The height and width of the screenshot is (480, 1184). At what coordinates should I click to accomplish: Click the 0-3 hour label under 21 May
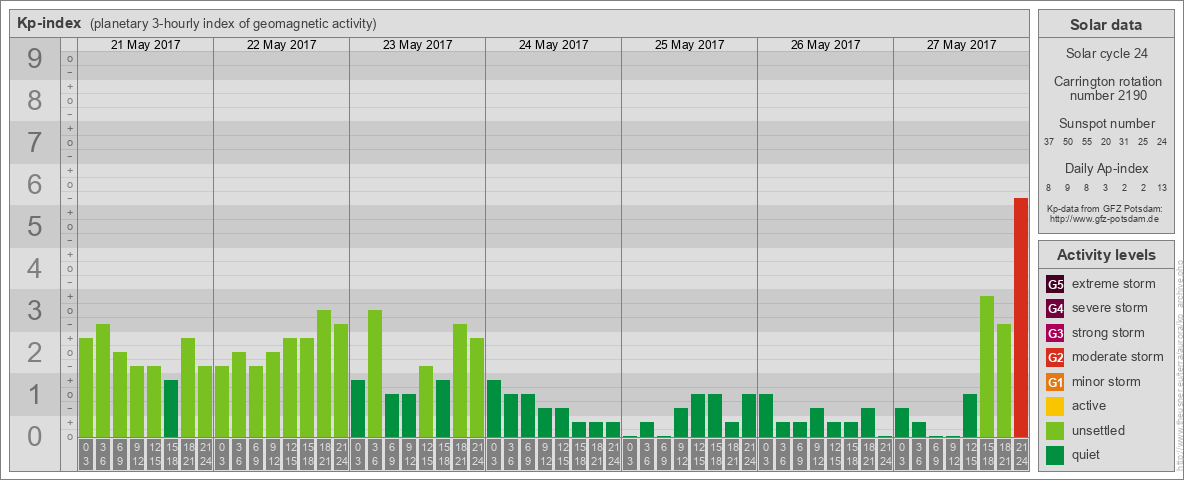point(85,454)
